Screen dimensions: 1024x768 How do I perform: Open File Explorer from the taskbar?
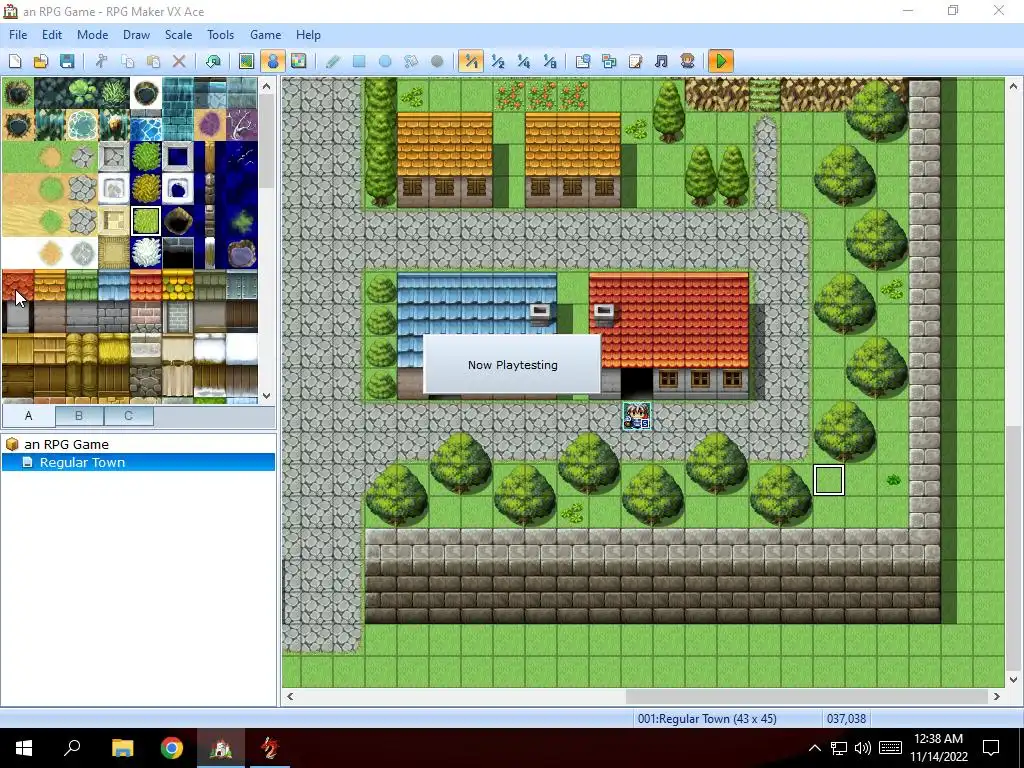[x=122, y=748]
